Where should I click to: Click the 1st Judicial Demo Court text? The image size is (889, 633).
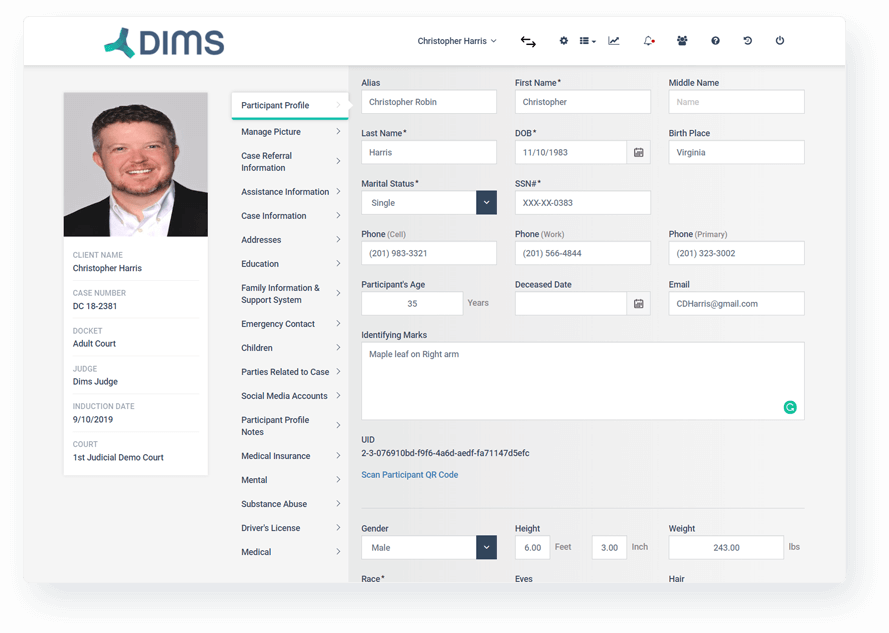click(118, 458)
